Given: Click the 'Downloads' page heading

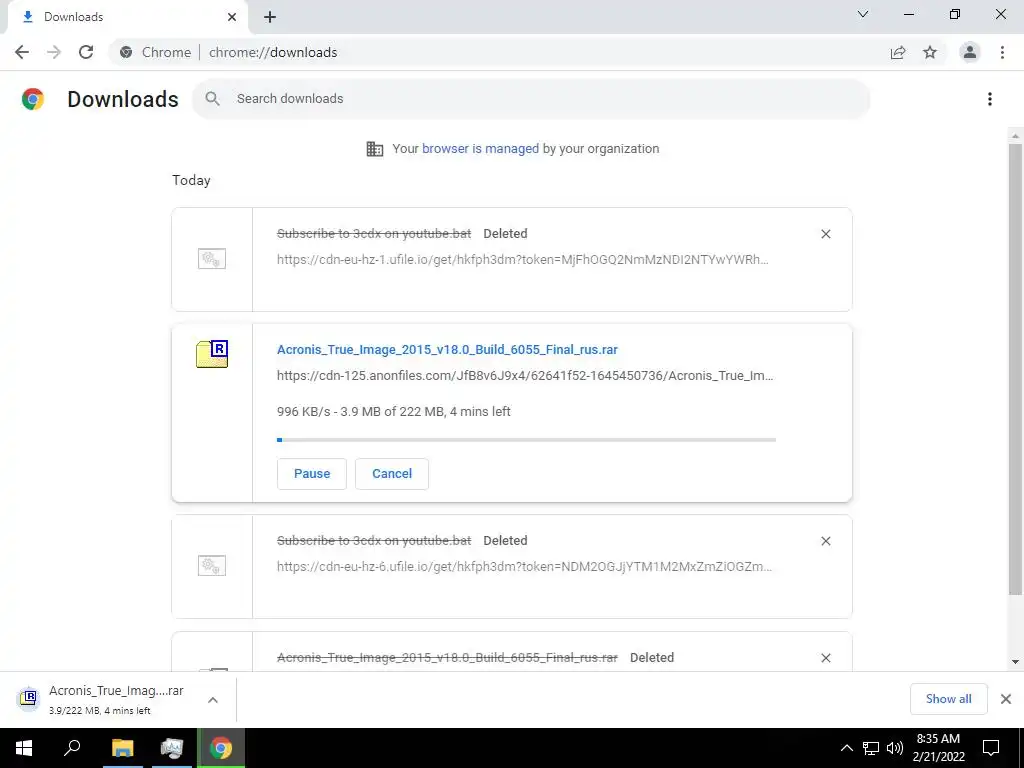Looking at the screenshot, I should coord(123,99).
